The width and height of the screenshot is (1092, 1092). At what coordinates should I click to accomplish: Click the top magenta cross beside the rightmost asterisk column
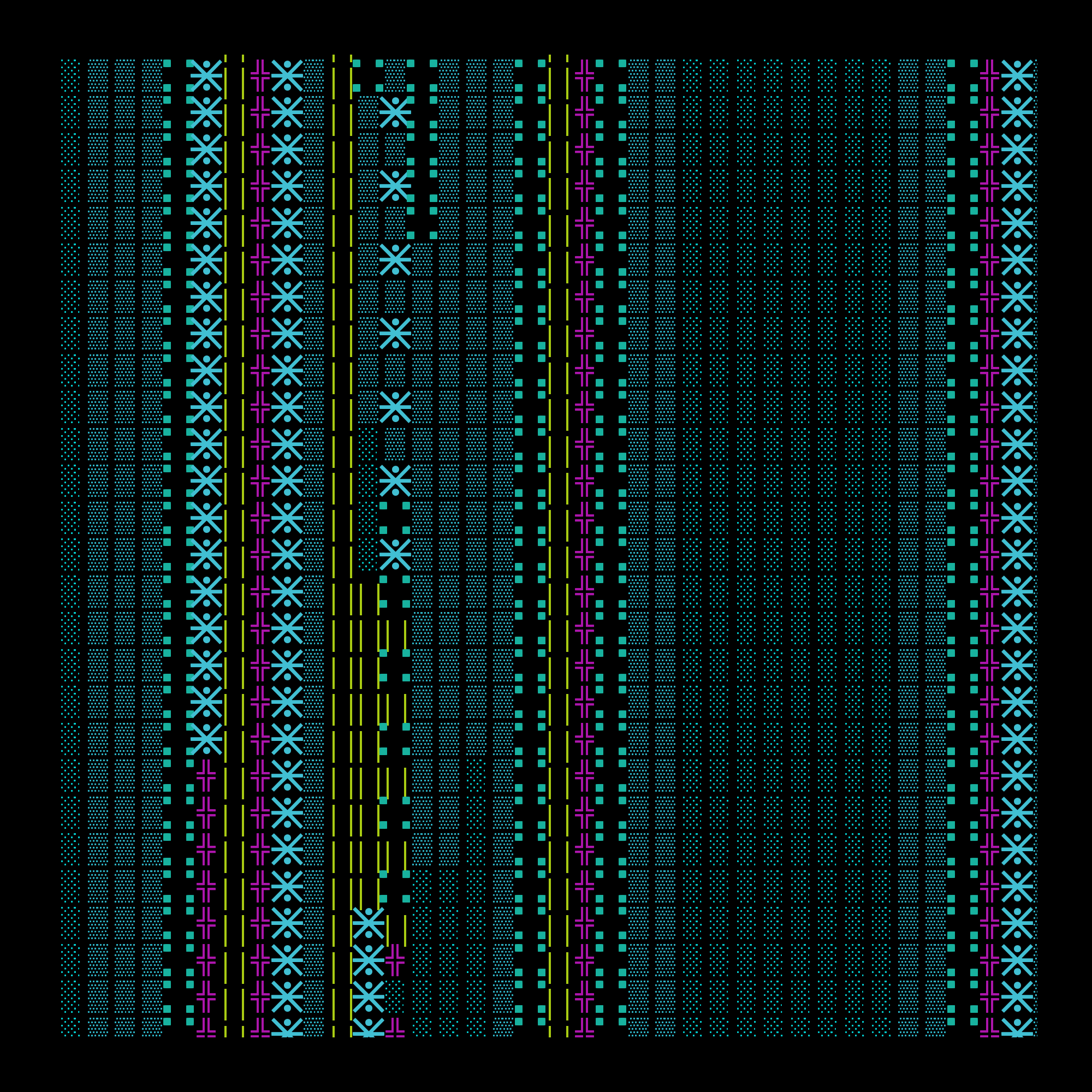point(989,75)
